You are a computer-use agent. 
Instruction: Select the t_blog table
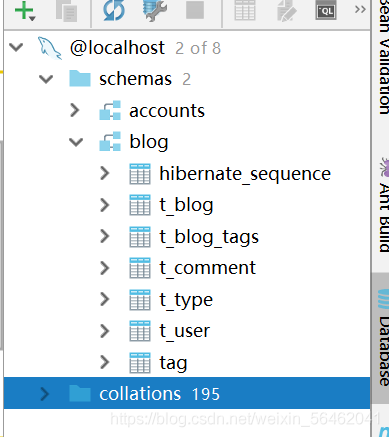click(186, 205)
